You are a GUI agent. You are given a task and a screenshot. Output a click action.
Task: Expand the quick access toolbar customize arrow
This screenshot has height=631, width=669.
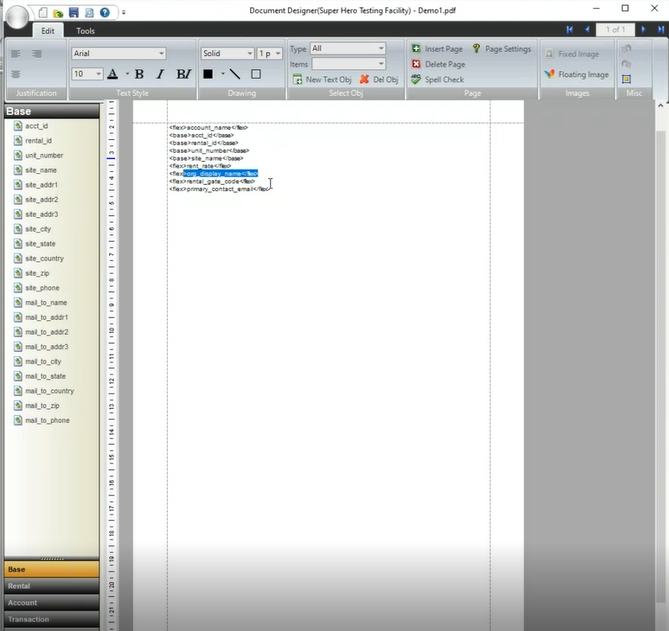[124, 13]
